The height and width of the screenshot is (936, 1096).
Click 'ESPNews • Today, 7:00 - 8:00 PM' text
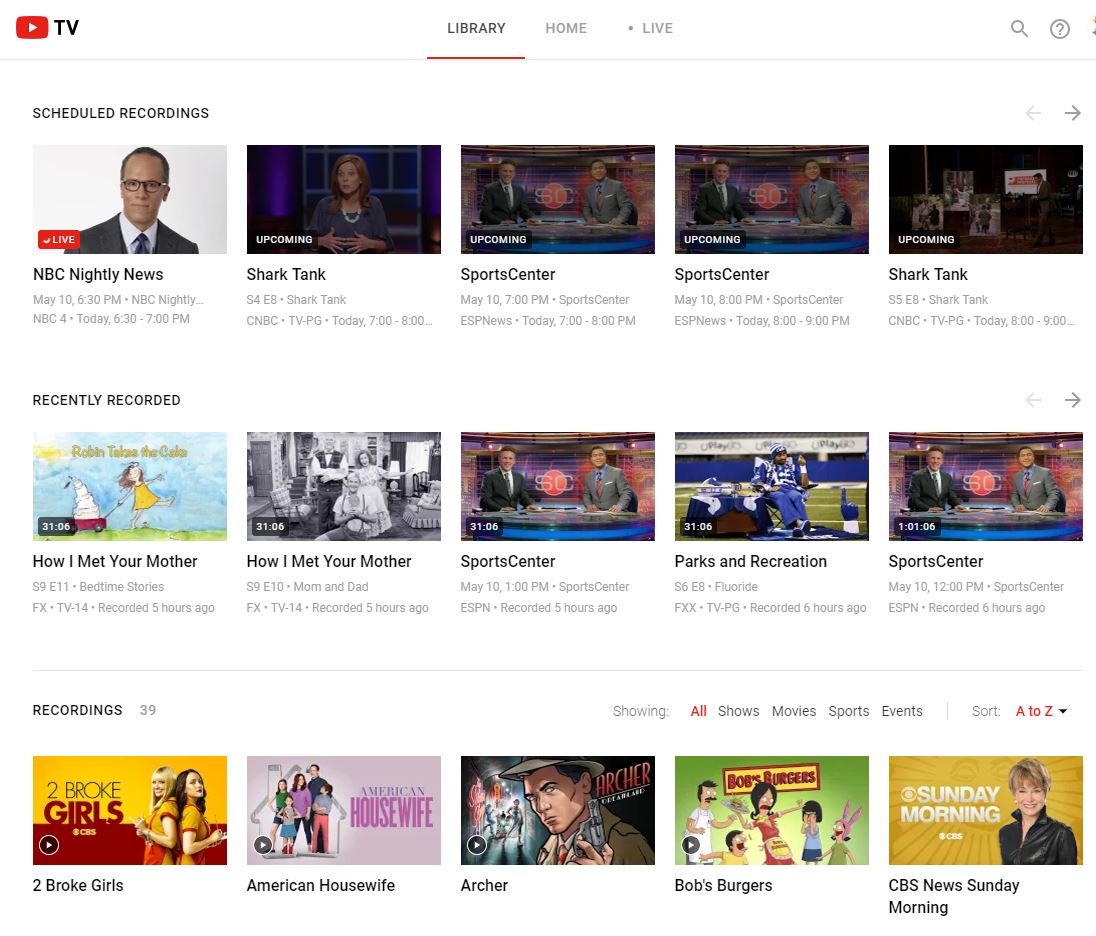[x=548, y=321]
